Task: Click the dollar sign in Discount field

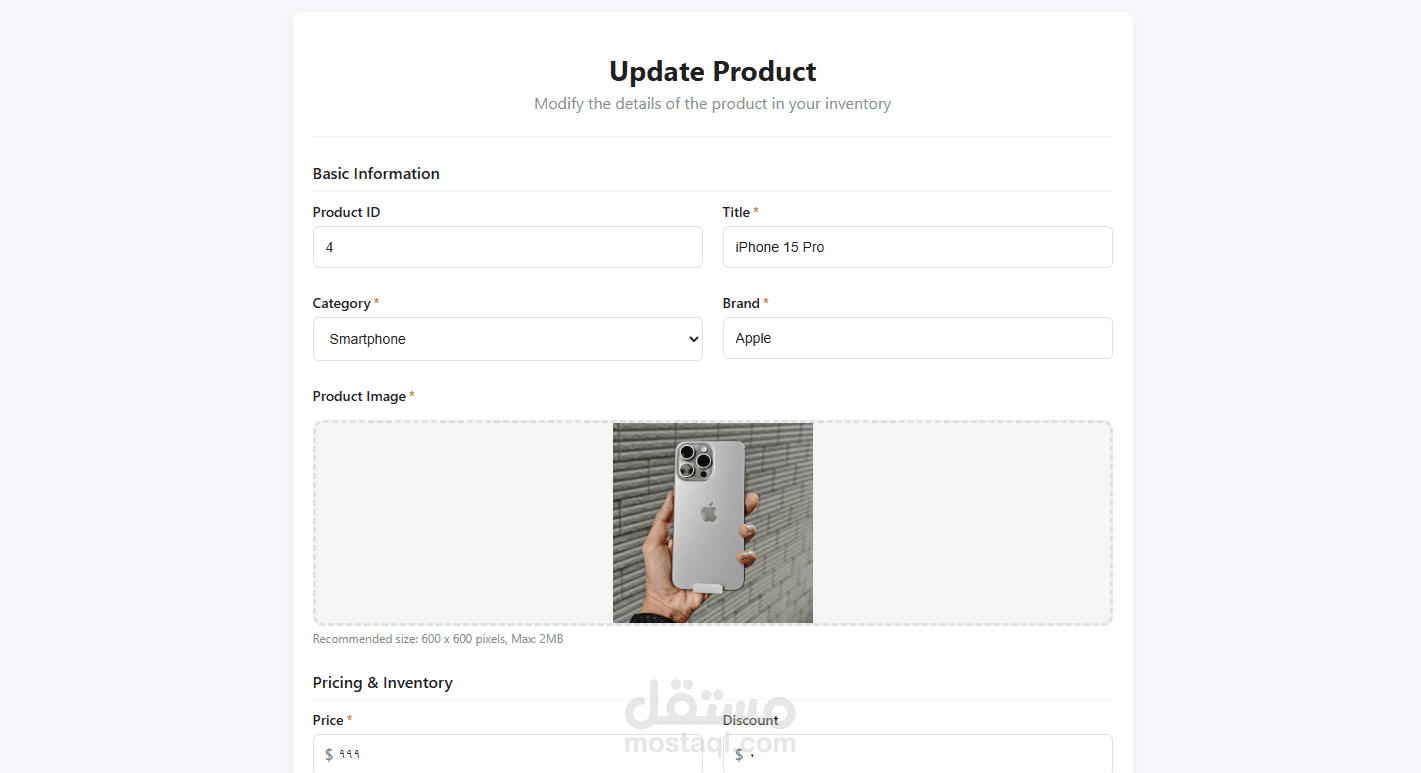Action: point(739,754)
